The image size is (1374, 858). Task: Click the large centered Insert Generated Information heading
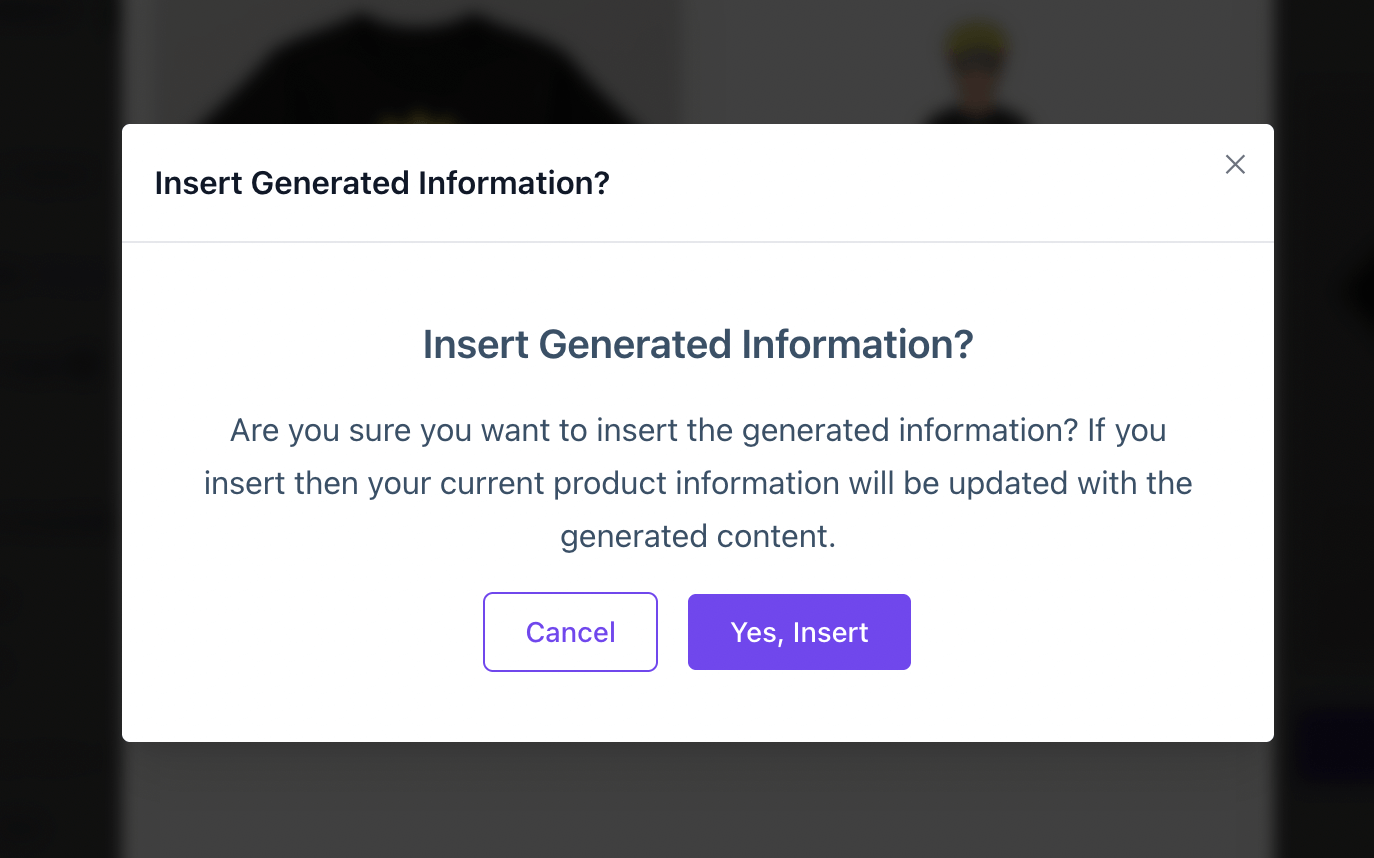point(698,345)
